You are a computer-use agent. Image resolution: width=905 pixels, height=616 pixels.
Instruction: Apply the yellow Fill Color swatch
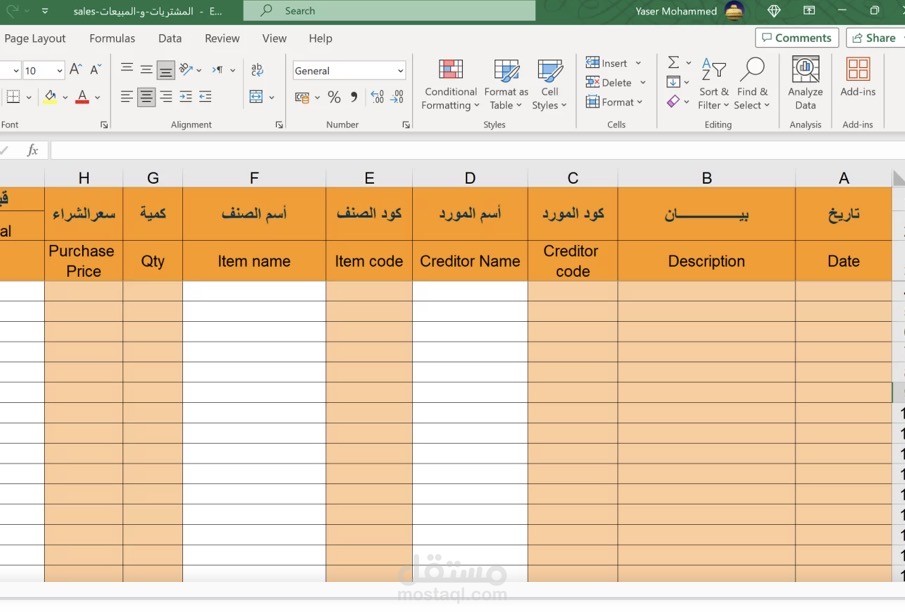[x=50, y=97]
